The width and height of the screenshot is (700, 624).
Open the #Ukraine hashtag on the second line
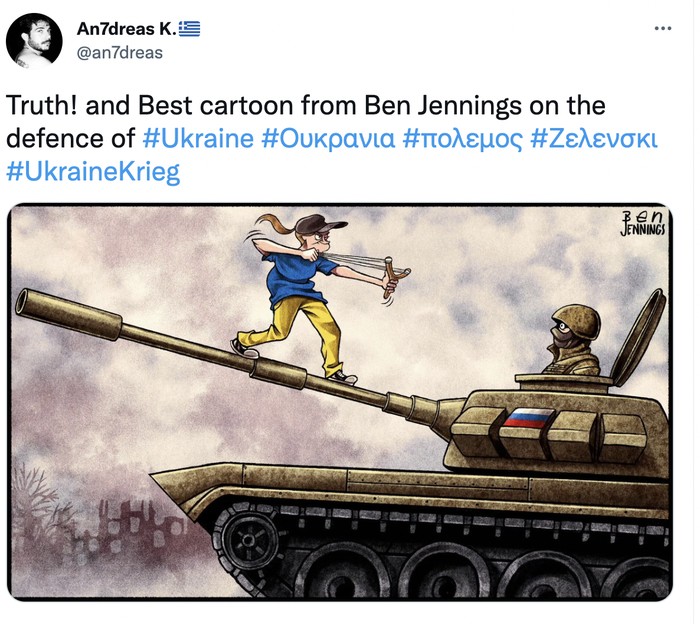pyautogui.click(x=198, y=139)
